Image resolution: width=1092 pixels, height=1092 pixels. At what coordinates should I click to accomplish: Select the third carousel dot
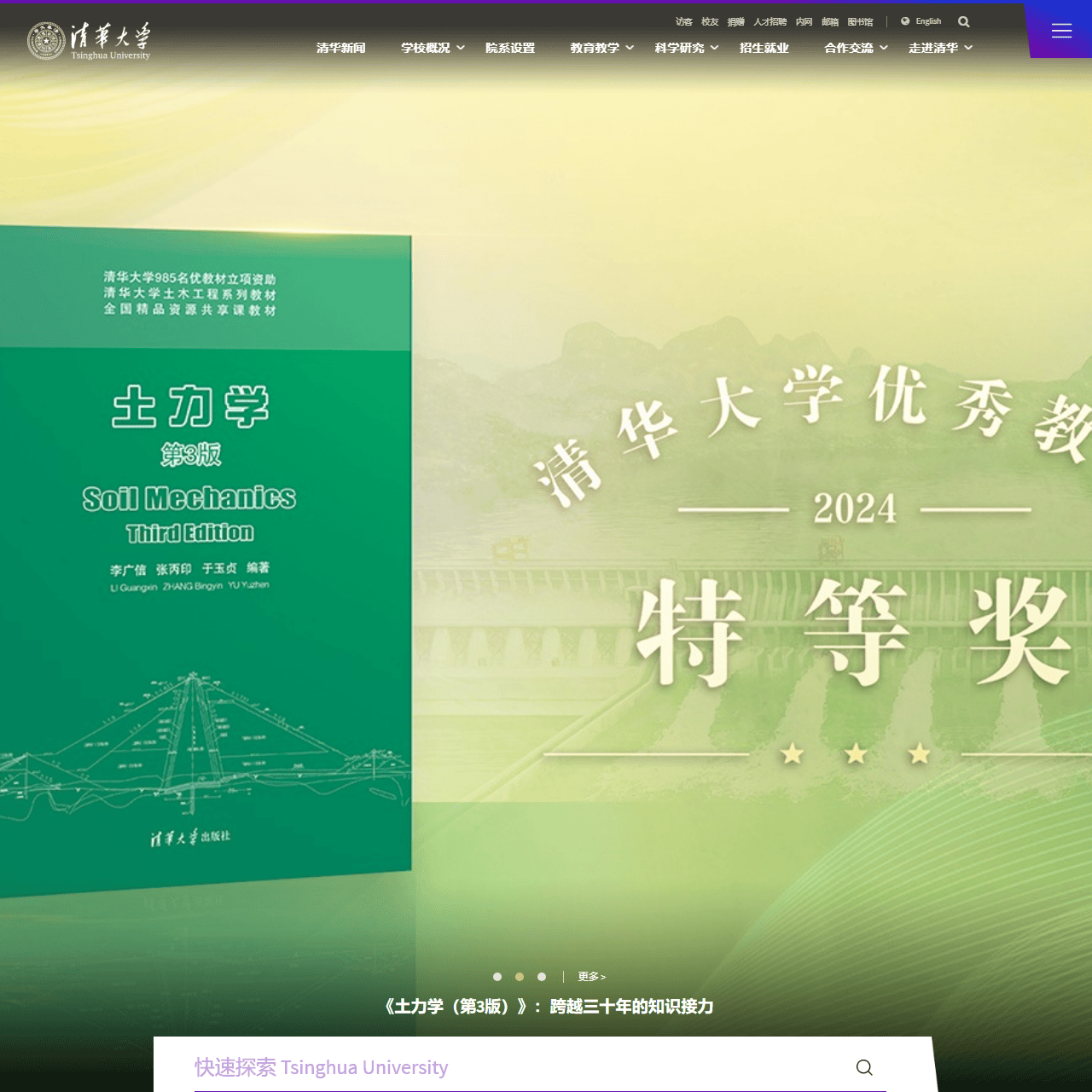coord(542,977)
